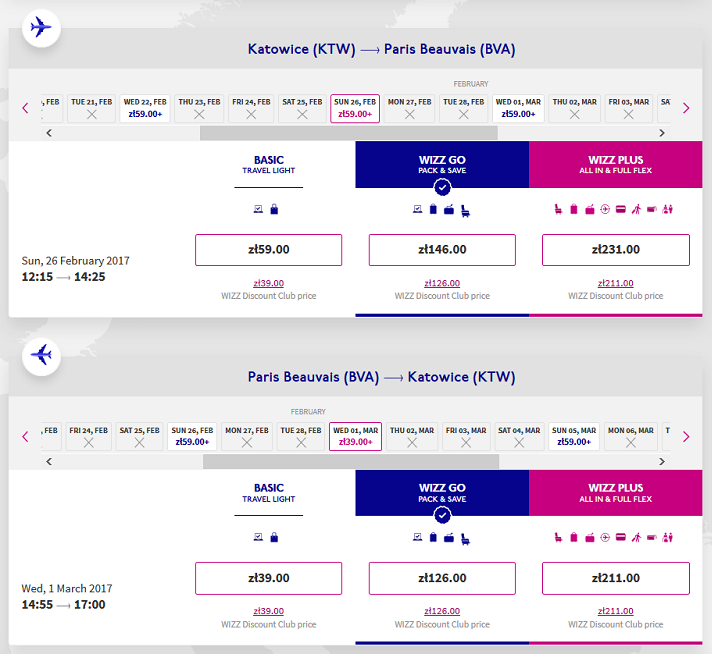Image resolution: width=712 pixels, height=654 pixels.
Task: Select outbound BASIC Travel Light fare header
Action: (268, 165)
